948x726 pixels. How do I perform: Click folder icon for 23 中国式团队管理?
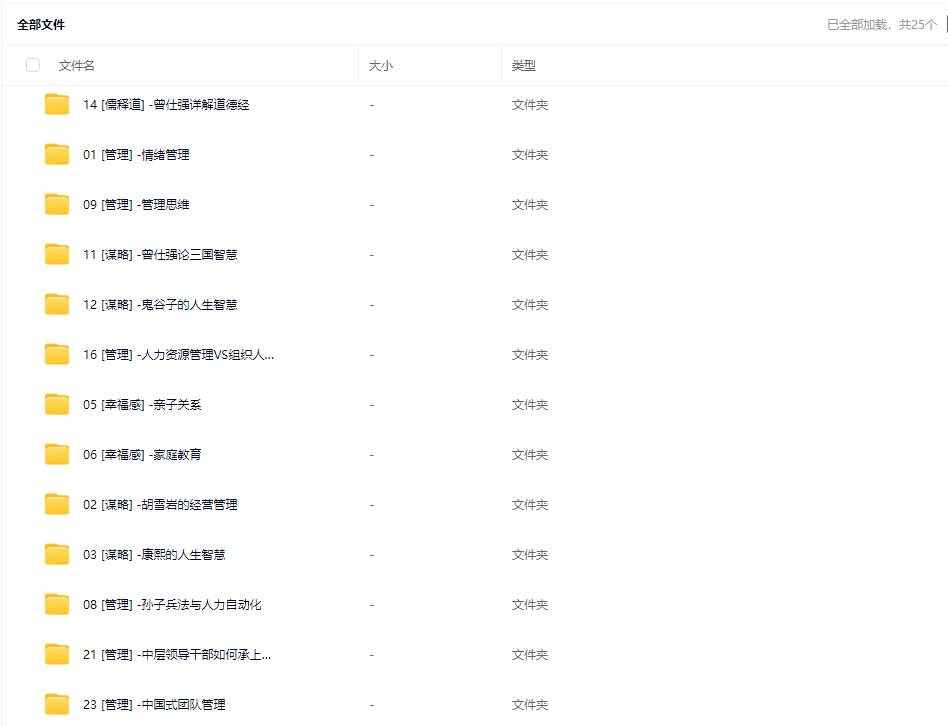click(x=57, y=704)
